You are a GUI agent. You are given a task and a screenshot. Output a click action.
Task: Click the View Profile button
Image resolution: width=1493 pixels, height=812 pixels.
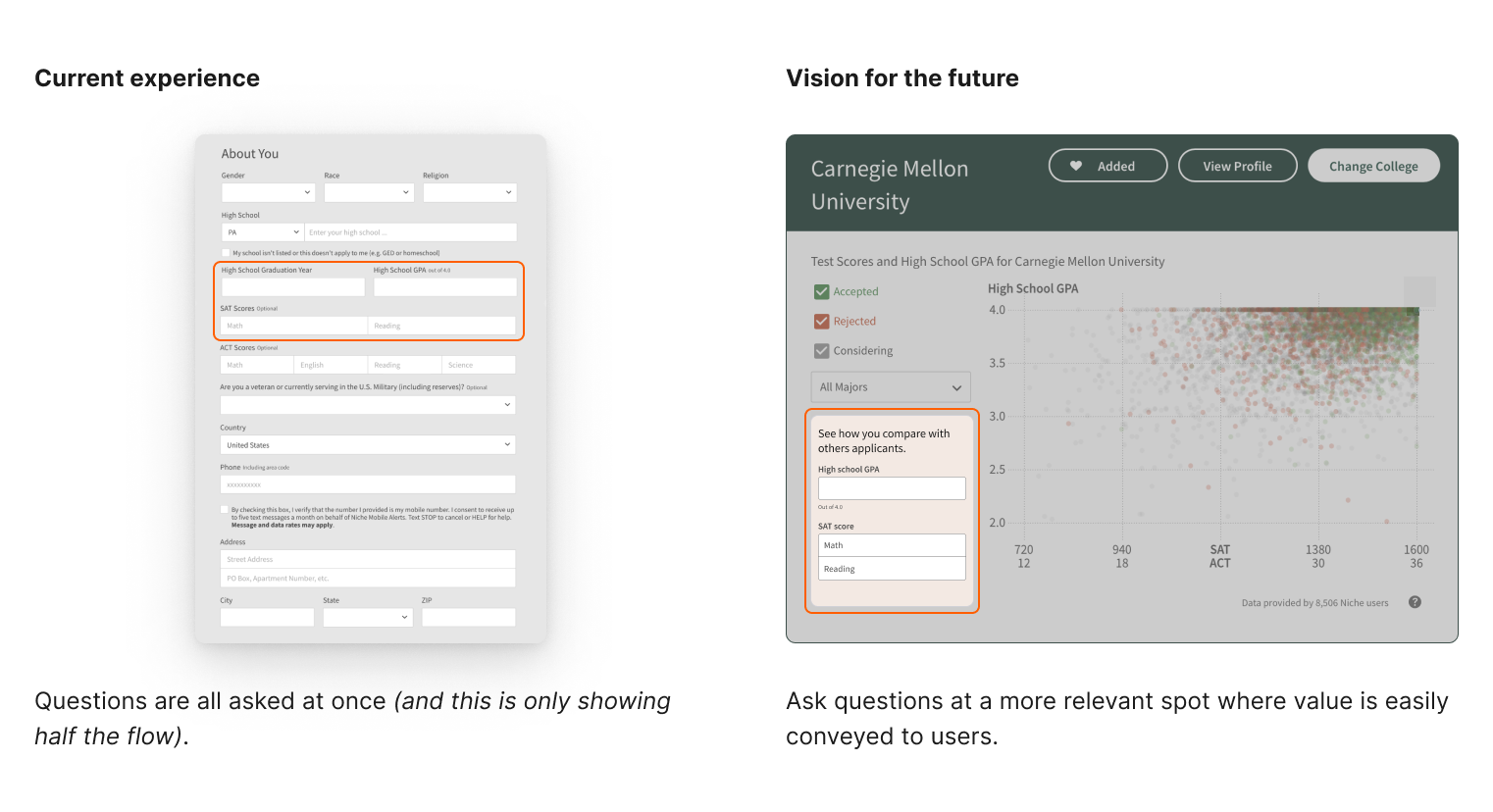1237,166
